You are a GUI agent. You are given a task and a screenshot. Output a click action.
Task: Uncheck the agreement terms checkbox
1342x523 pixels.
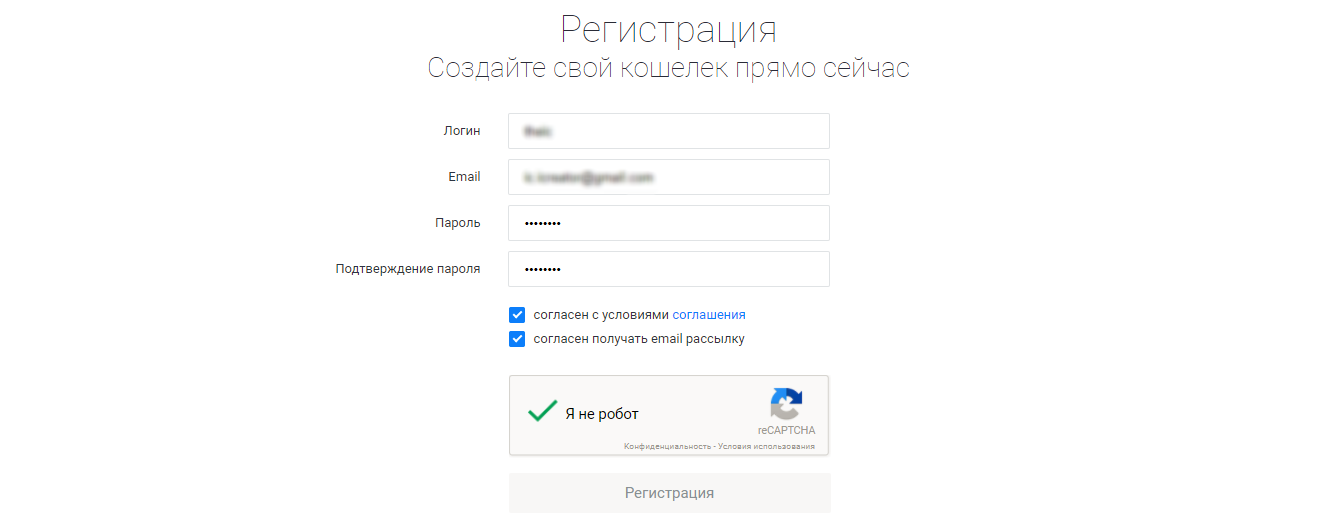coord(517,315)
